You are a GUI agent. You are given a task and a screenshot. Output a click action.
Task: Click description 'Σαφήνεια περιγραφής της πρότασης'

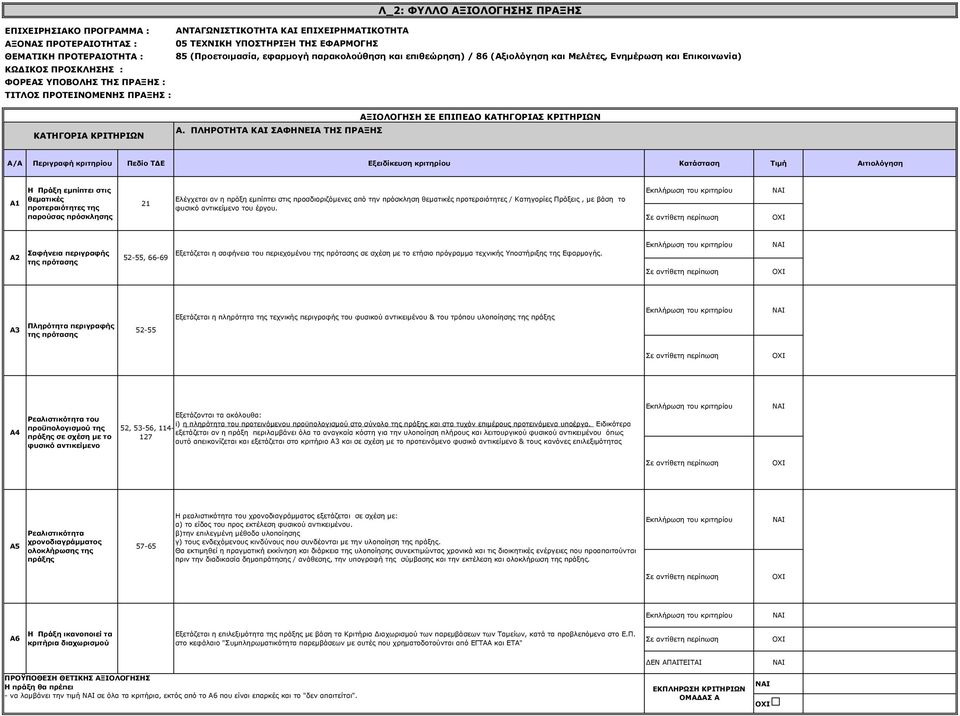69,257
